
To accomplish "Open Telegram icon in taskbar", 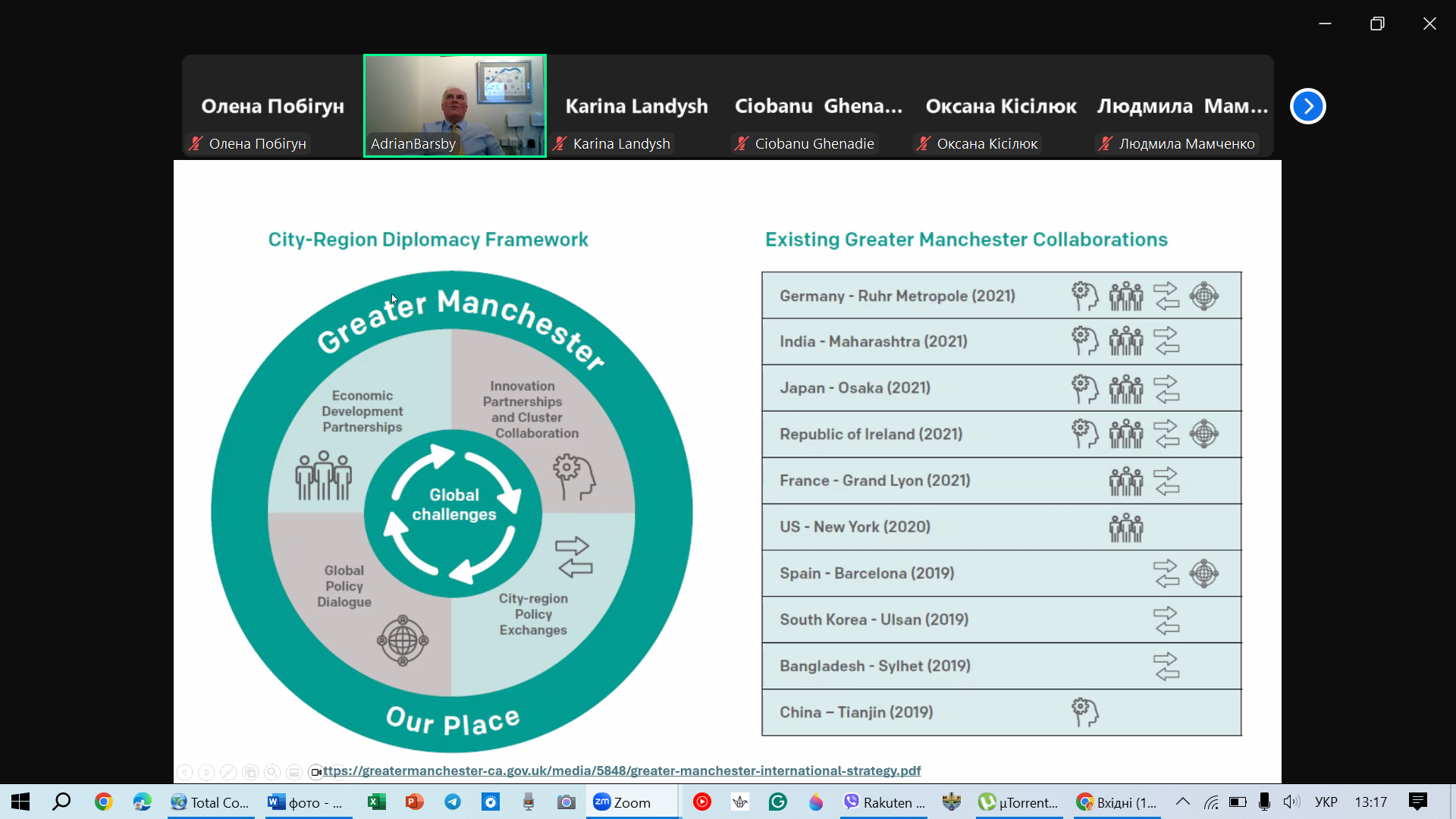I will 453,802.
